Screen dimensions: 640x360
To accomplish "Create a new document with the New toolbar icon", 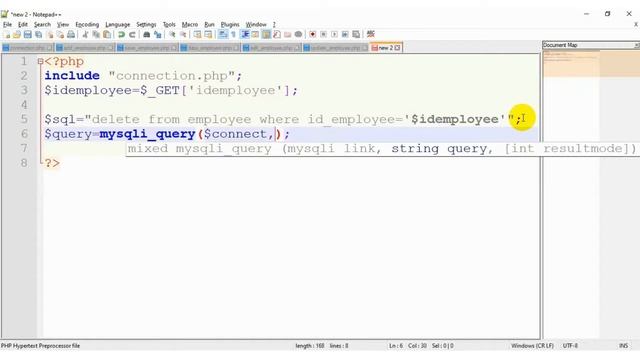I will click(7, 35).
